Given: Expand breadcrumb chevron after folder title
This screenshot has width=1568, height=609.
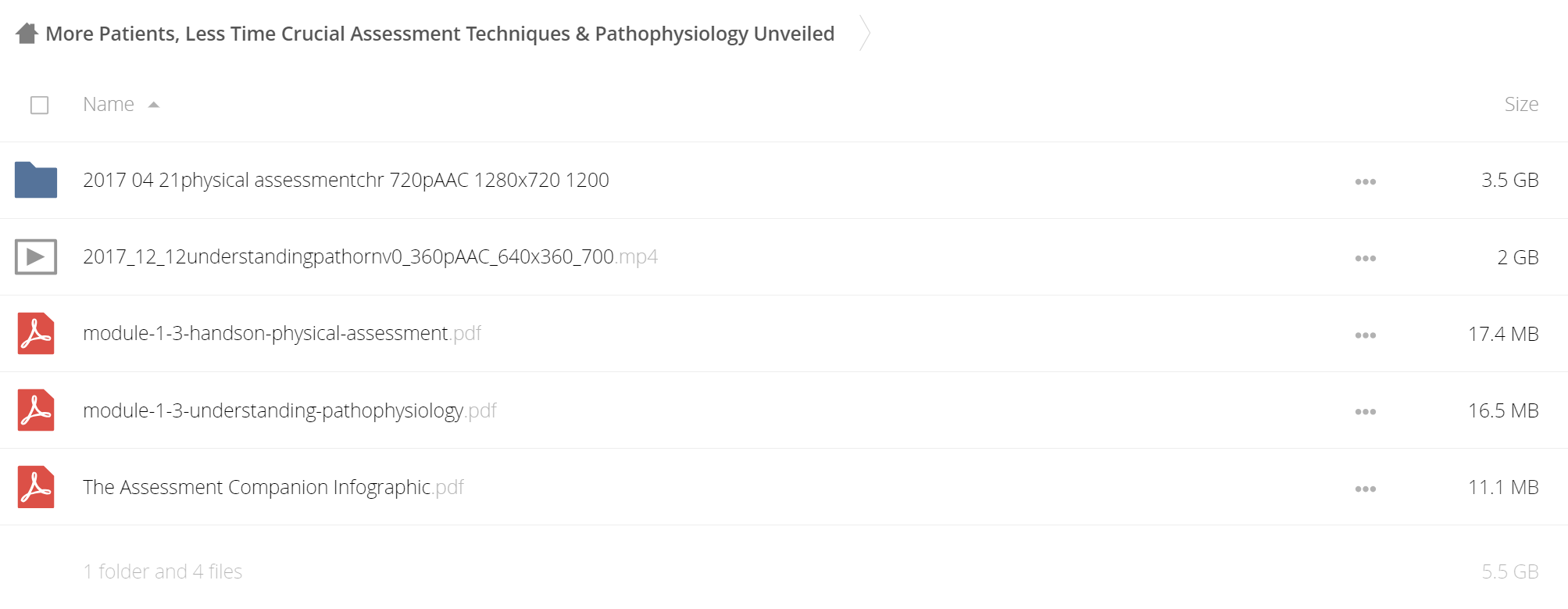Looking at the screenshot, I should coord(864,33).
